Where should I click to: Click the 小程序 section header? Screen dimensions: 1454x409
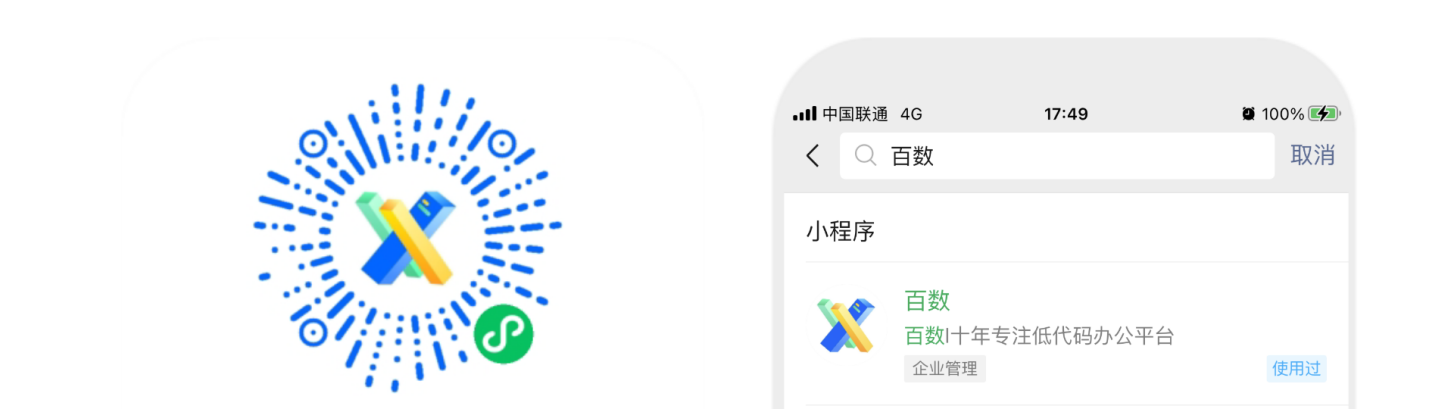(840, 232)
